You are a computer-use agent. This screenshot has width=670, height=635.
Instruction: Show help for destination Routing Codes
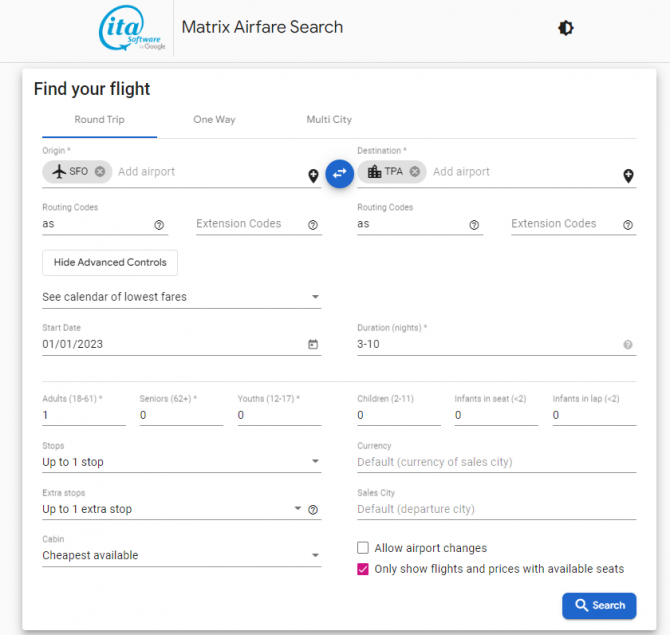click(474, 225)
